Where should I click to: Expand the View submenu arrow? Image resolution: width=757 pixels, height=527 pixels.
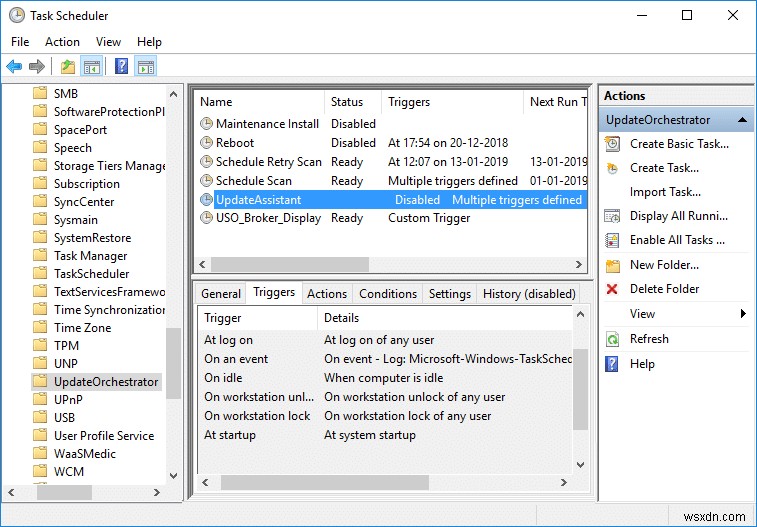tap(743, 314)
